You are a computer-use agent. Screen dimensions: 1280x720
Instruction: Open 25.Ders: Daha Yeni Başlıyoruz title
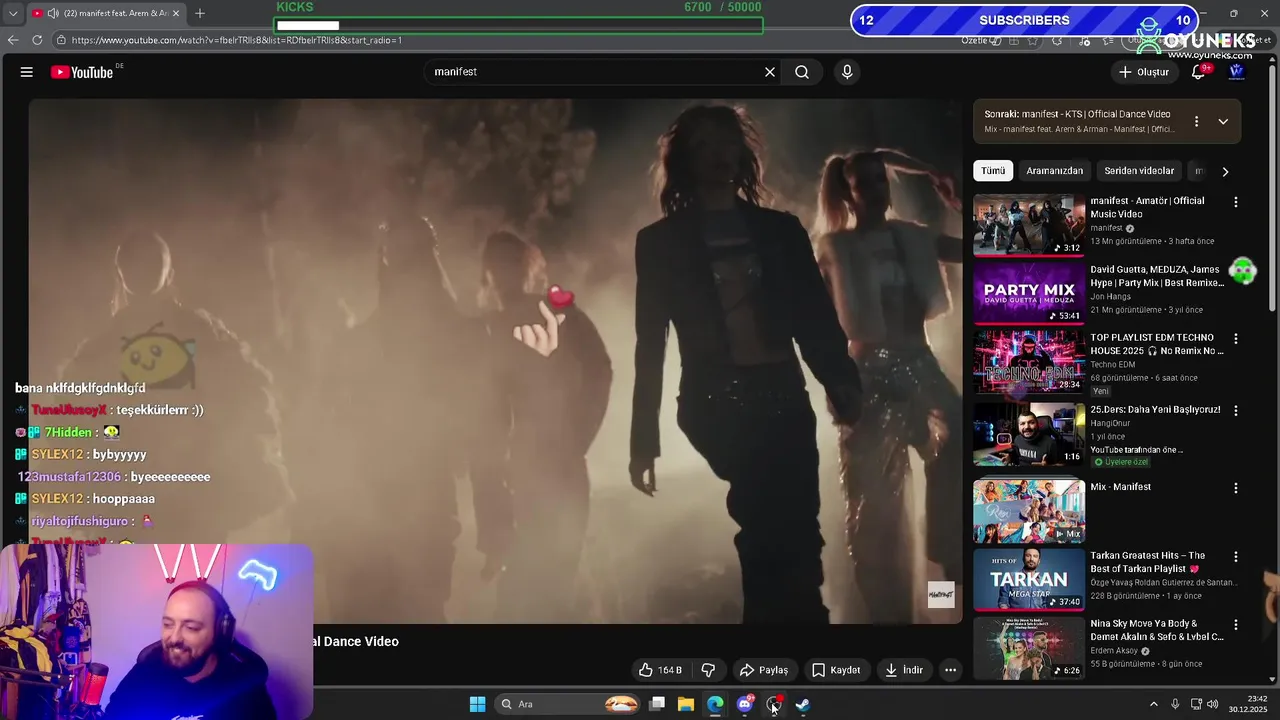coord(1155,409)
